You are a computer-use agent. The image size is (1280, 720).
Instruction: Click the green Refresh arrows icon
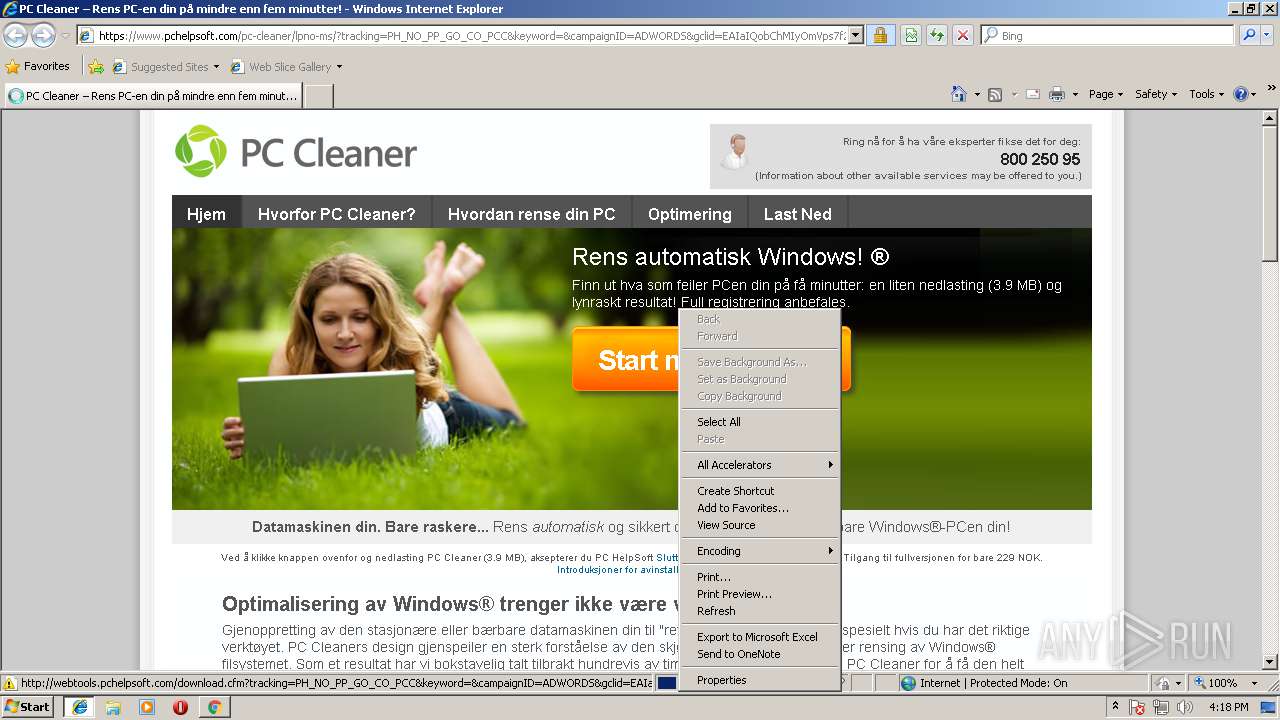(x=937, y=35)
